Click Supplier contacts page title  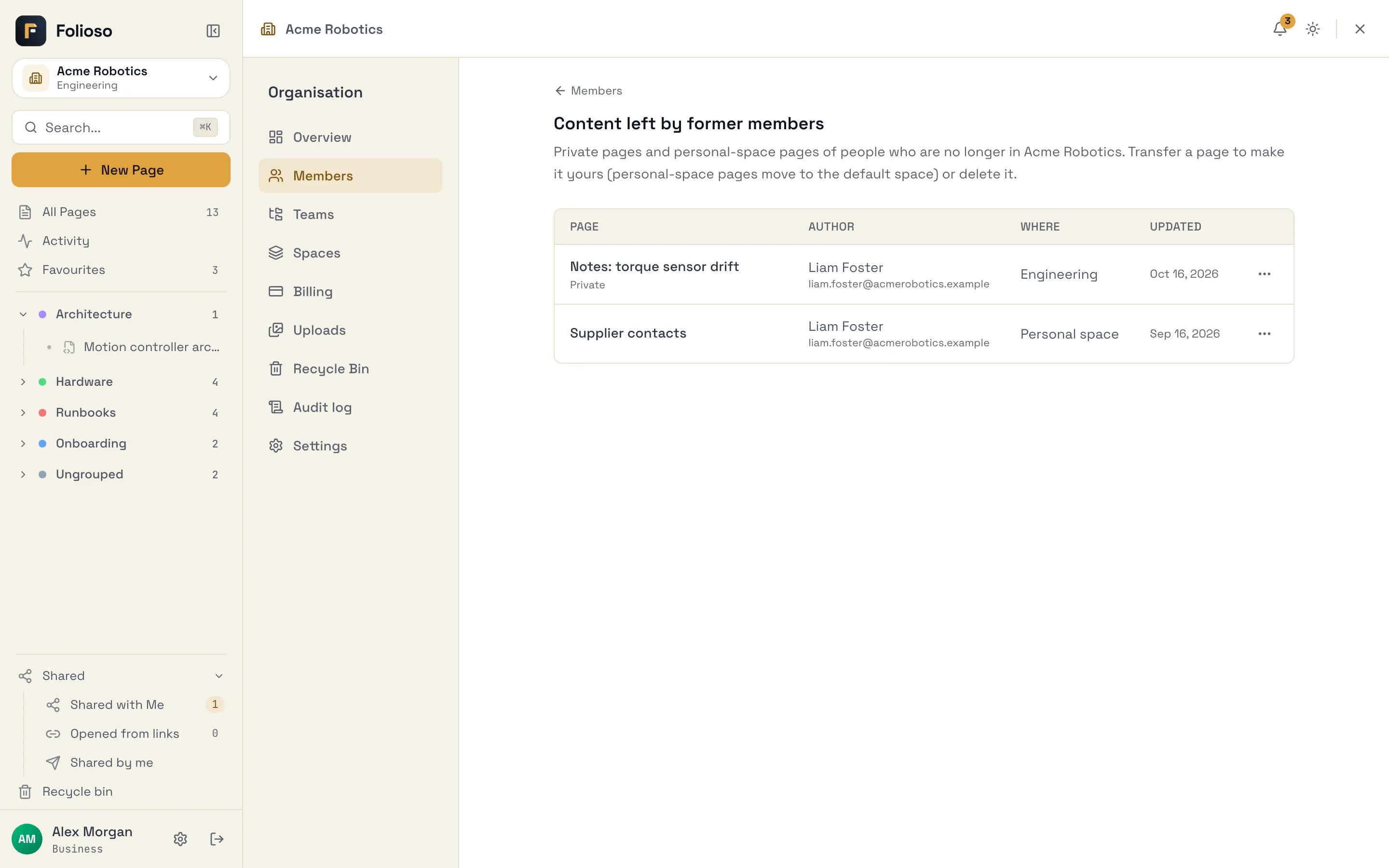point(628,333)
